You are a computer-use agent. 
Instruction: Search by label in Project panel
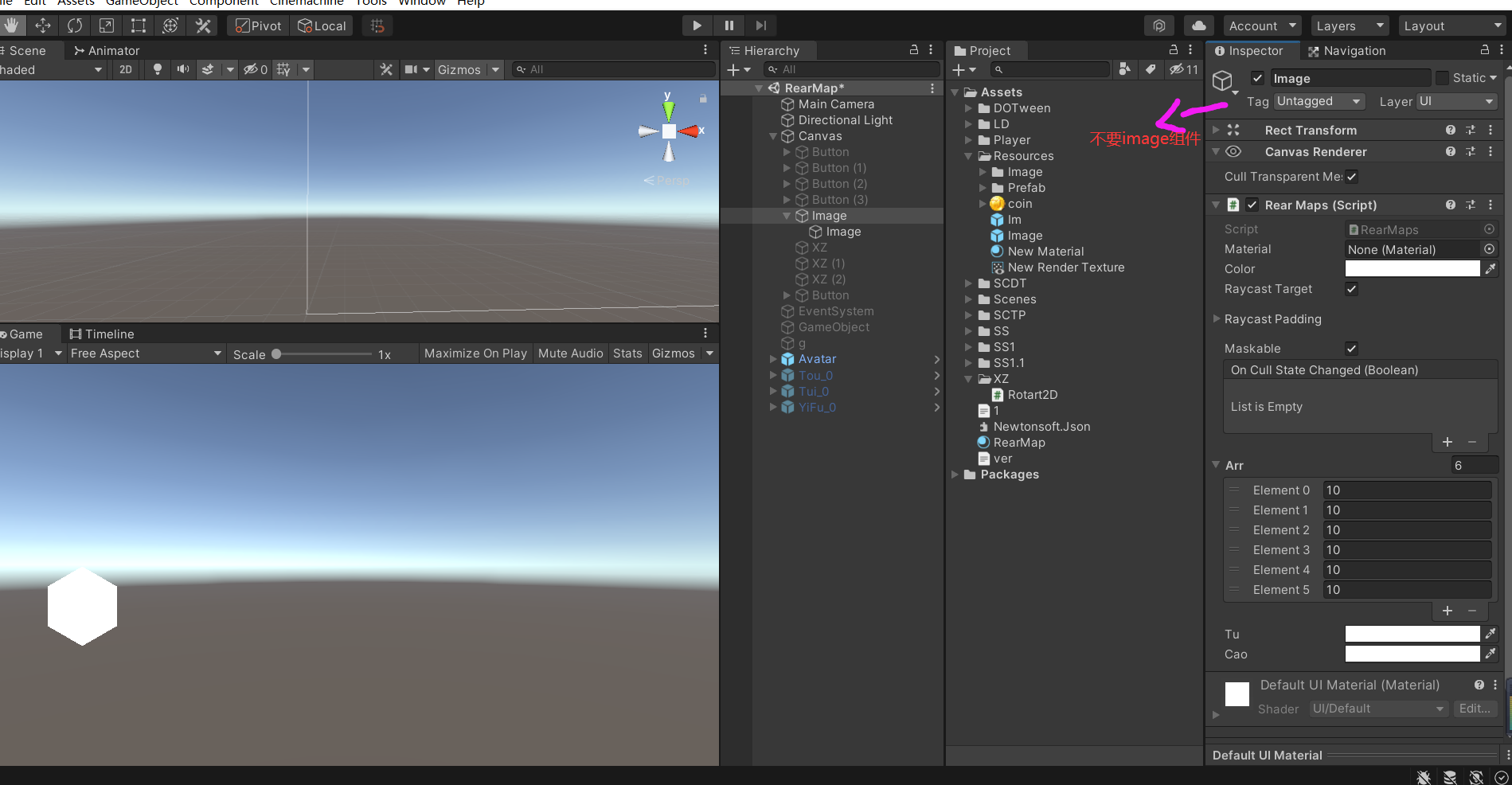1151,70
